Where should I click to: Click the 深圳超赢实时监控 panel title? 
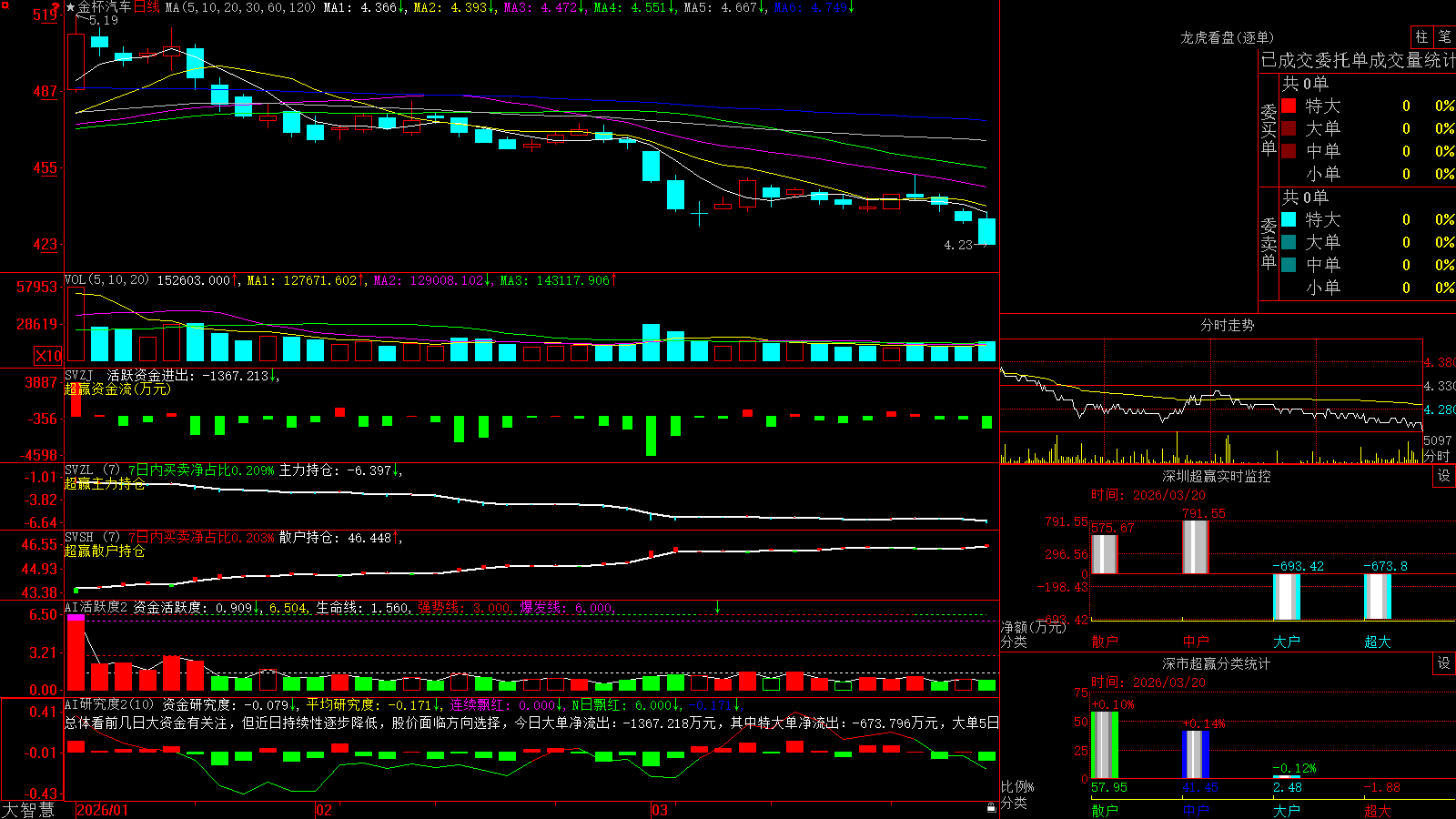point(1217,476)
